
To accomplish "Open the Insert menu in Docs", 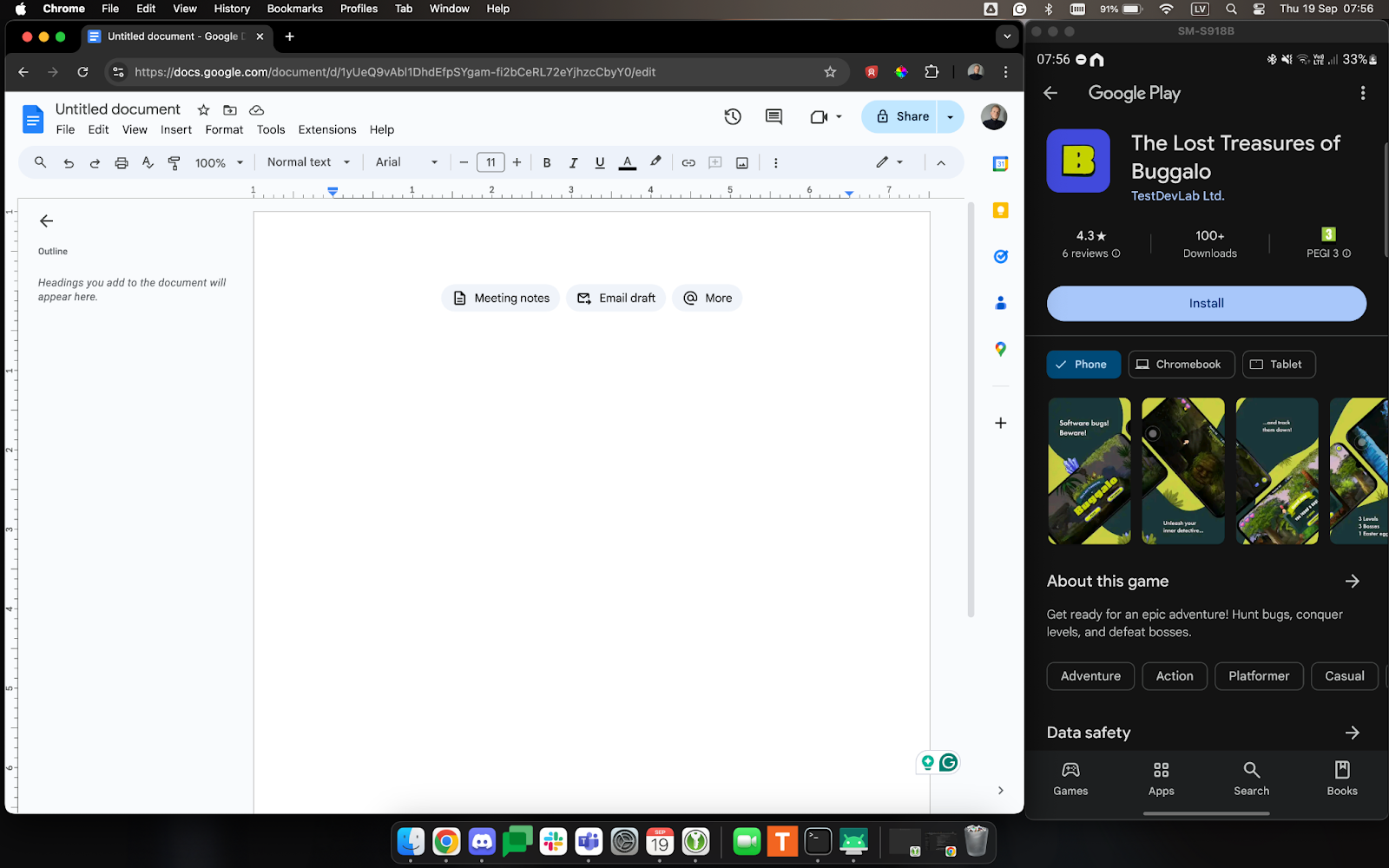I will (176, 129).
